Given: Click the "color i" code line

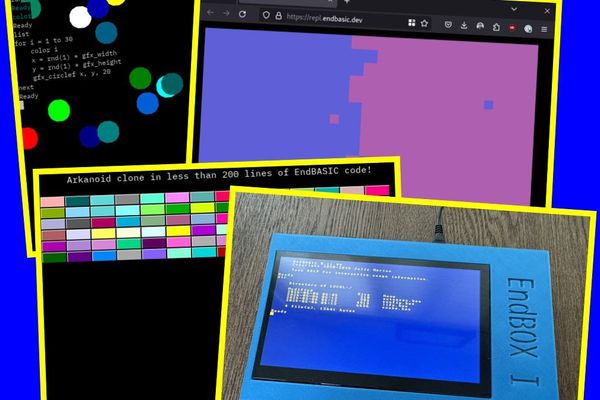Looking at the screenshot, I should [x=44, y=50].
